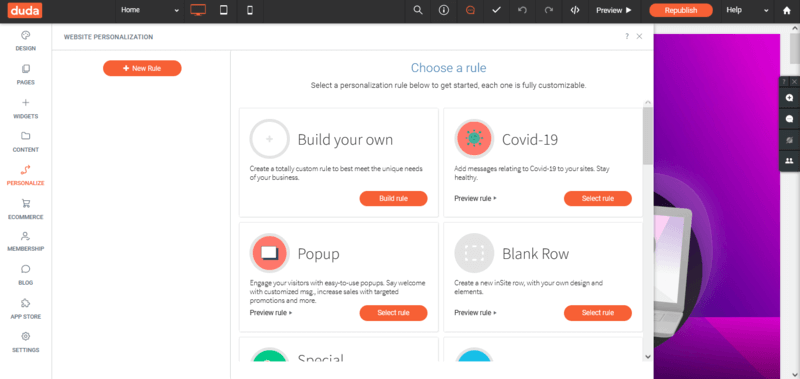Redo with the redo arrow icon

click(x=548, y=10)
